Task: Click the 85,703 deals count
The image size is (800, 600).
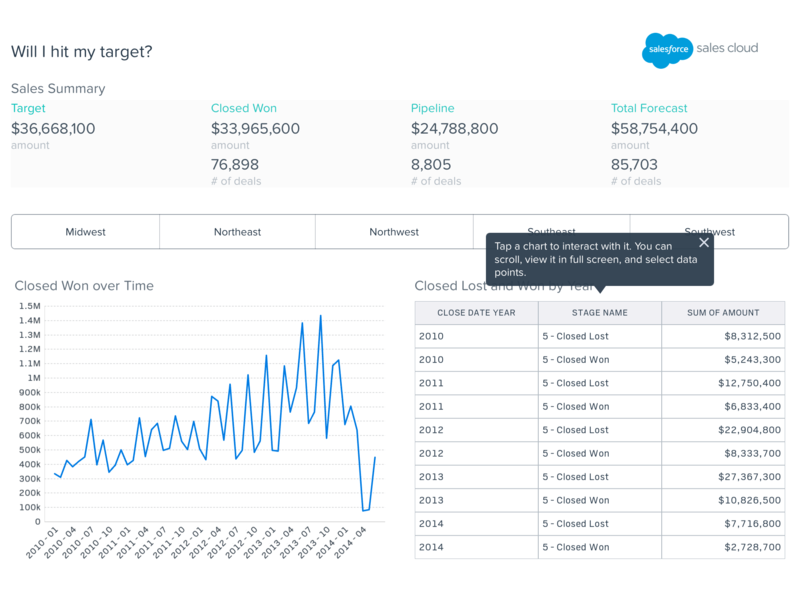Action: (x=634, y=164)
